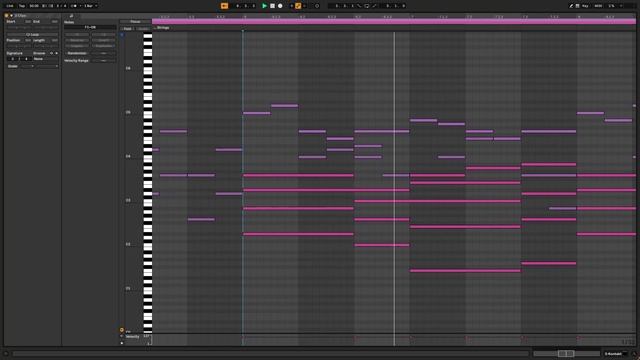640x360 pixels.
Task: Click the clip overview zoom box at bottom right
Action: coord(566,354)
